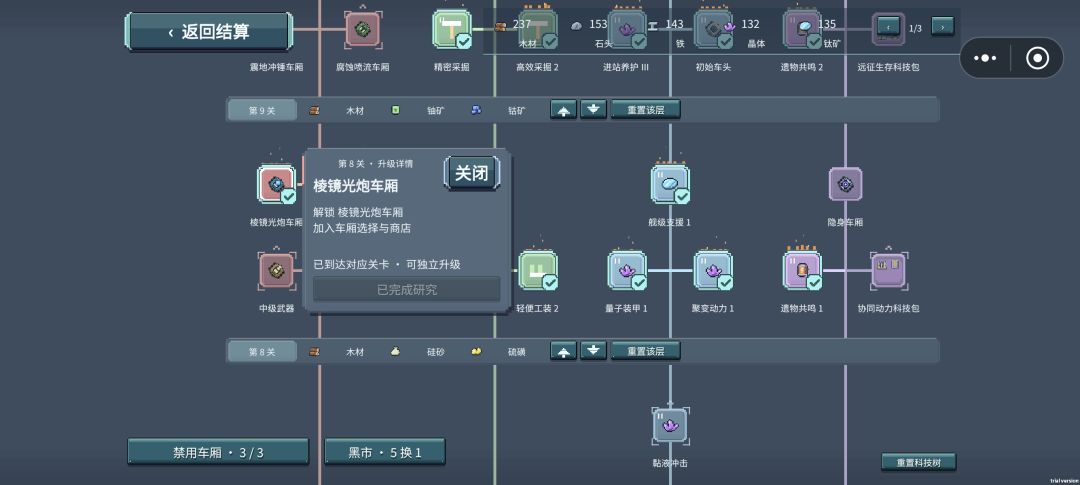Select the 棱镜光炮车厢 tech node icon
The width and height of the screenshot is (1080, 485).
[x=276, y=184]
